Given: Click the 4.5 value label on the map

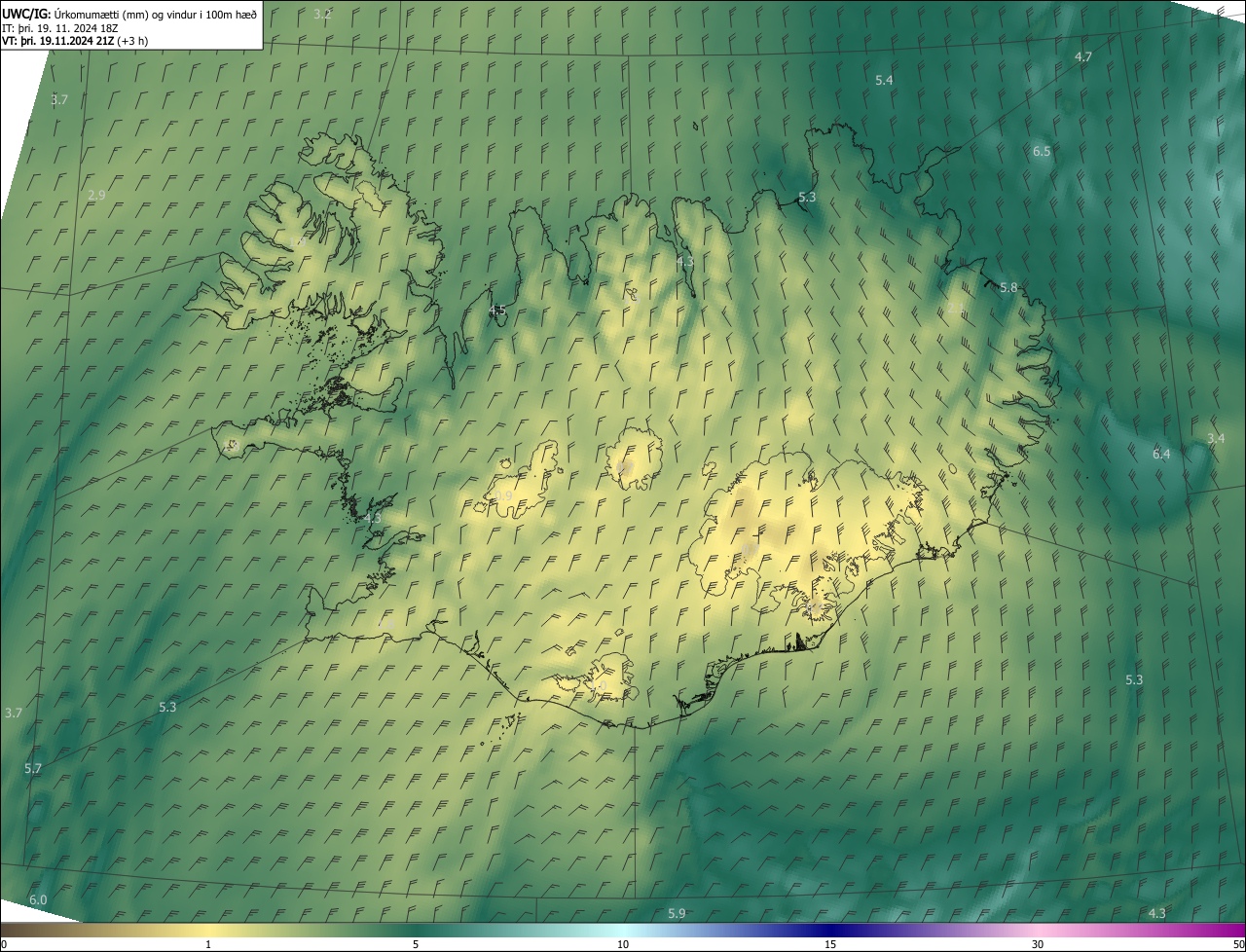Looking at the screenshot, I should [497, 311].
